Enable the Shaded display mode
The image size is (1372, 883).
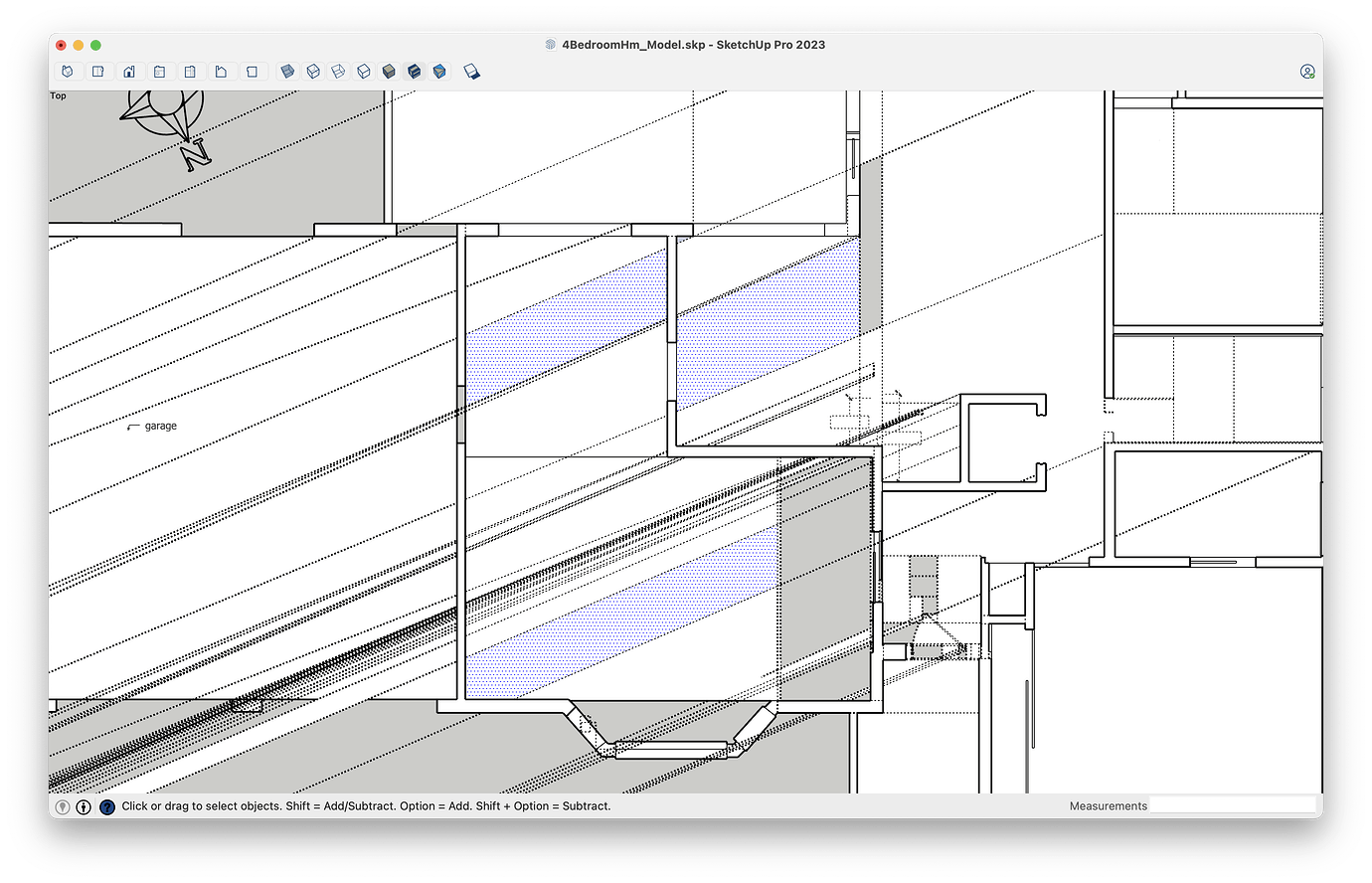pyautogui.click(x=390, y=71)
